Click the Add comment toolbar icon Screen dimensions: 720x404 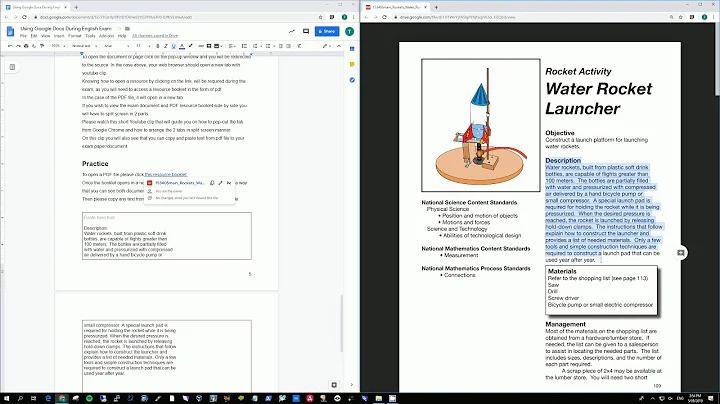click(x=209, y=46)
